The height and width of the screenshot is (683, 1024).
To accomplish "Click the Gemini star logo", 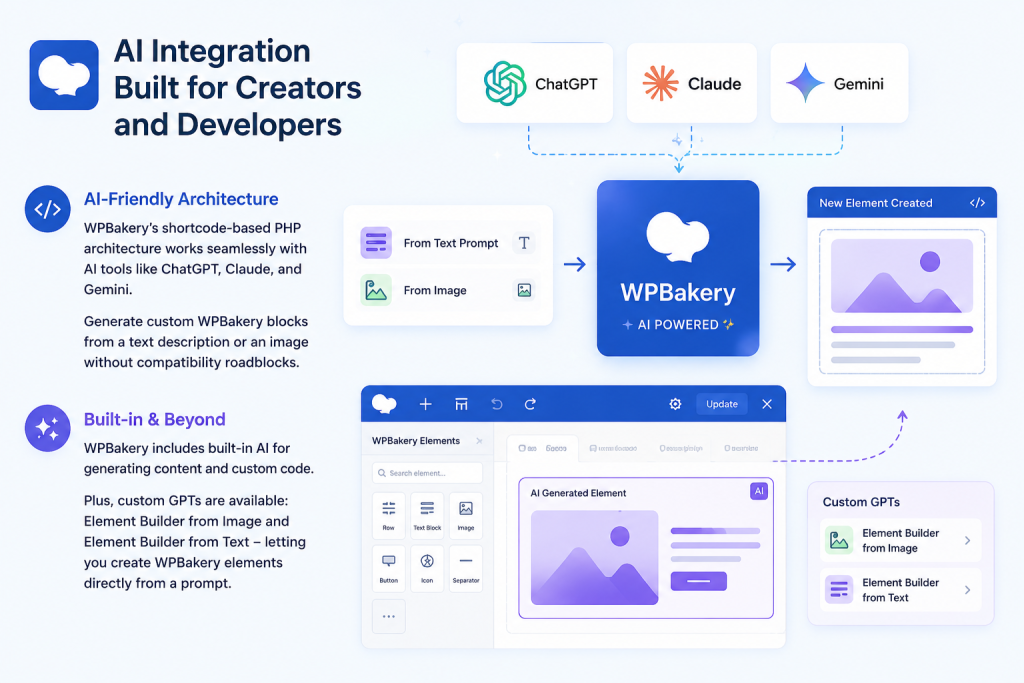I will coord(805,83).
